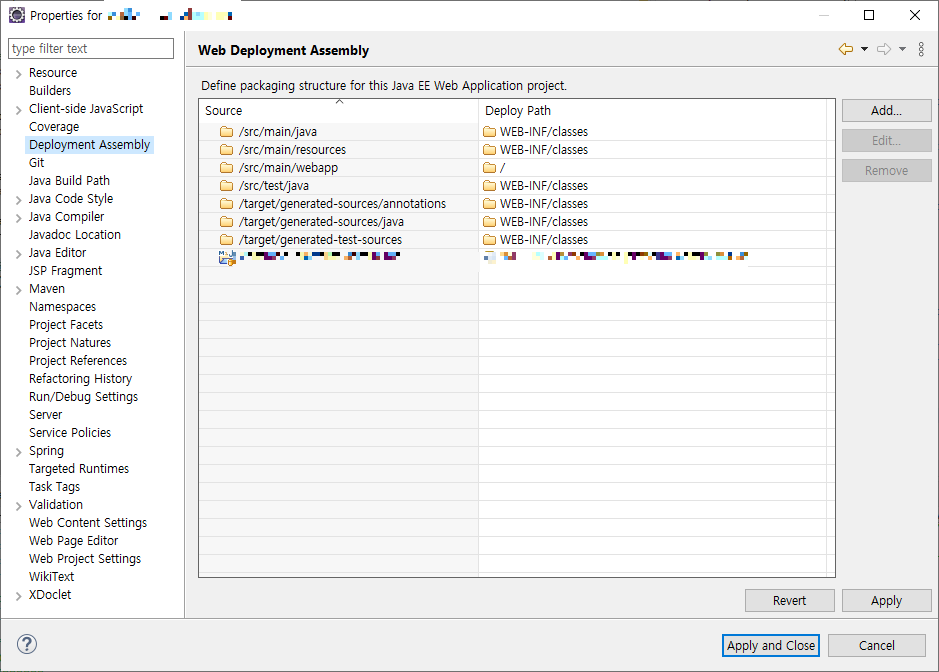Click the Revert button

point(789,600)
